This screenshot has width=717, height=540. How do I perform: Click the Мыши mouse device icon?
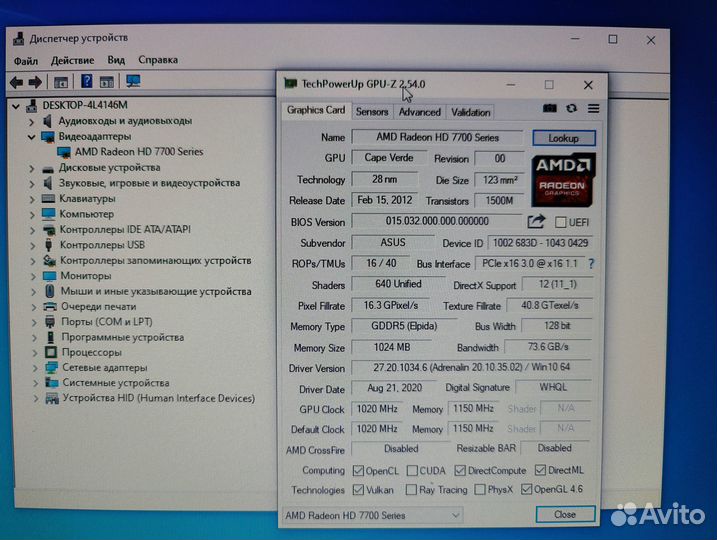pos(50,291)
